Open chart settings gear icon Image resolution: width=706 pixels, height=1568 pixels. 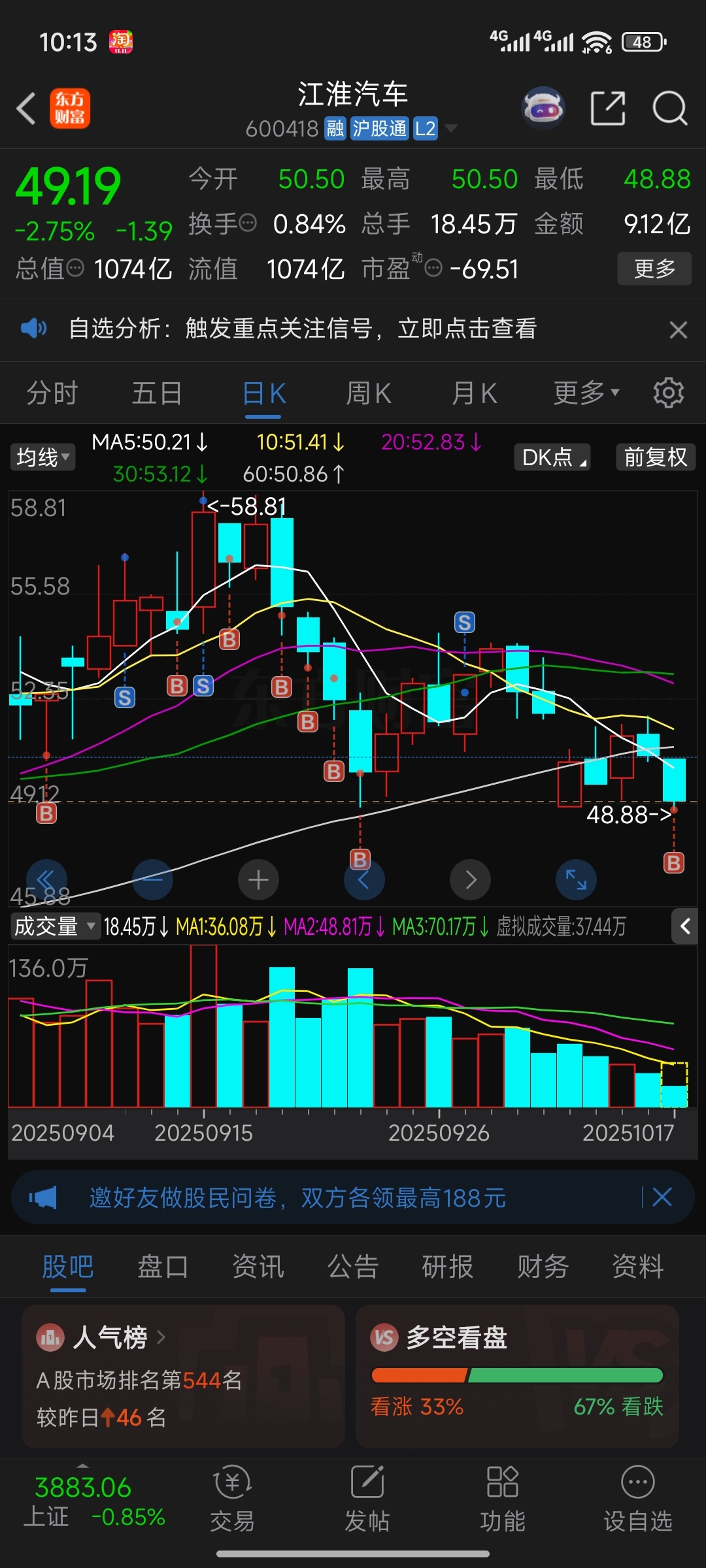point(668,393)
